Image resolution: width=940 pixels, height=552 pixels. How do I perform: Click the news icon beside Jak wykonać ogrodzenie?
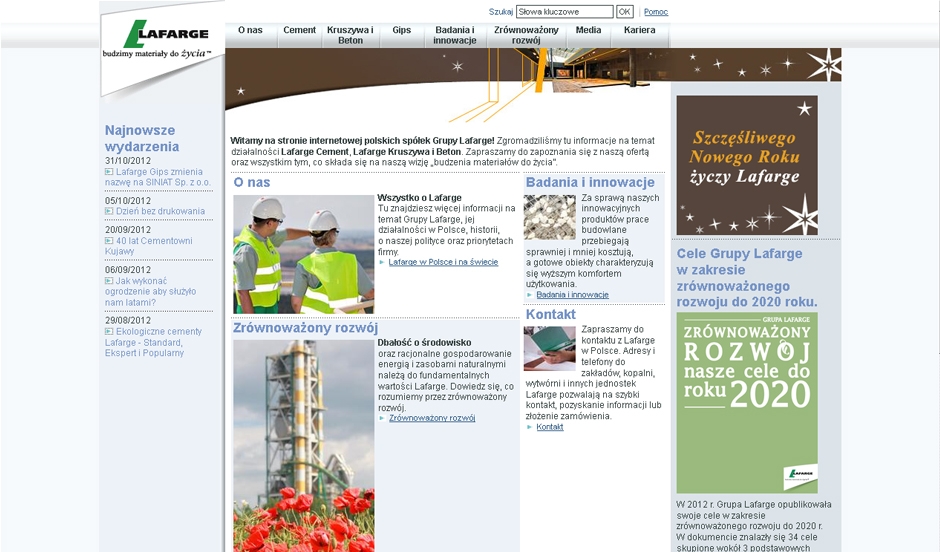[x=109, y=280]
